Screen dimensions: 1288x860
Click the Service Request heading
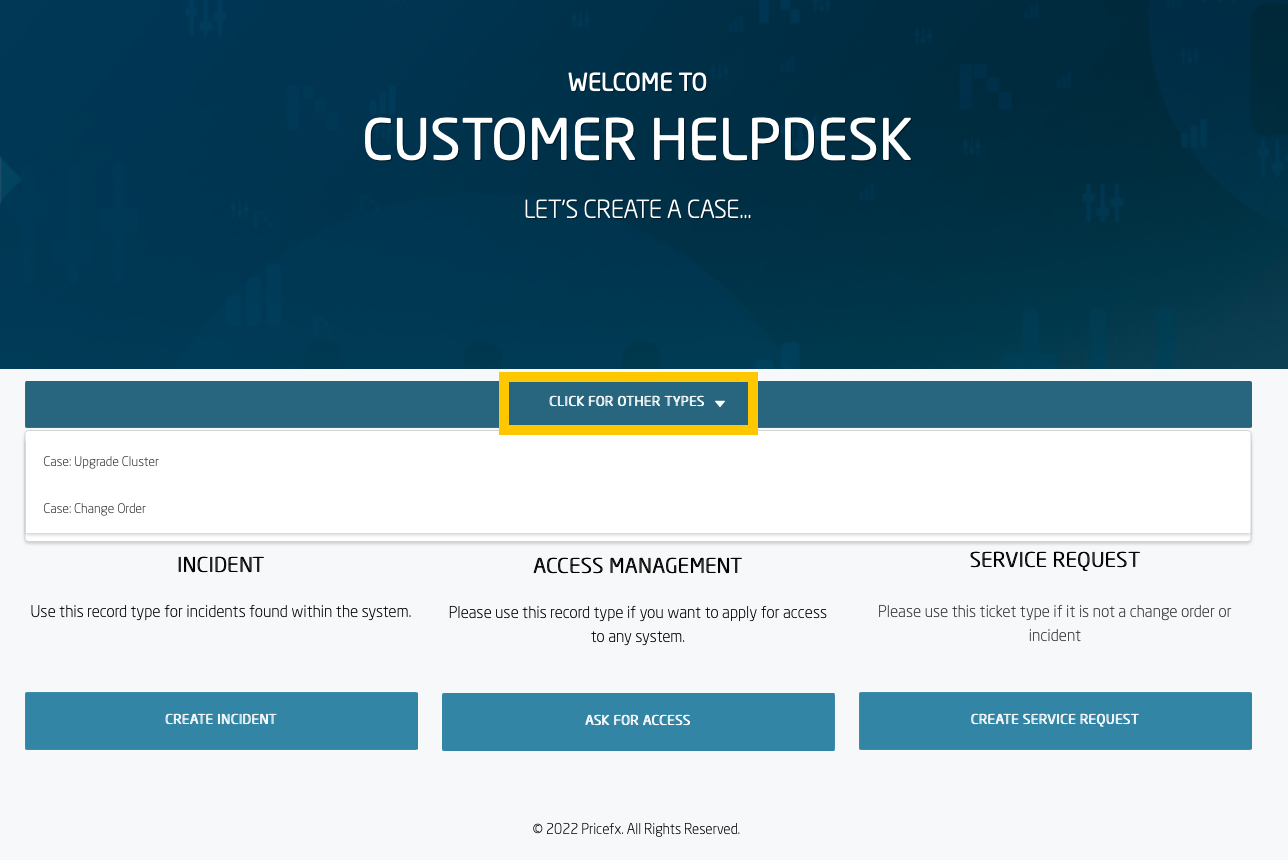[x=1054, y=560]
